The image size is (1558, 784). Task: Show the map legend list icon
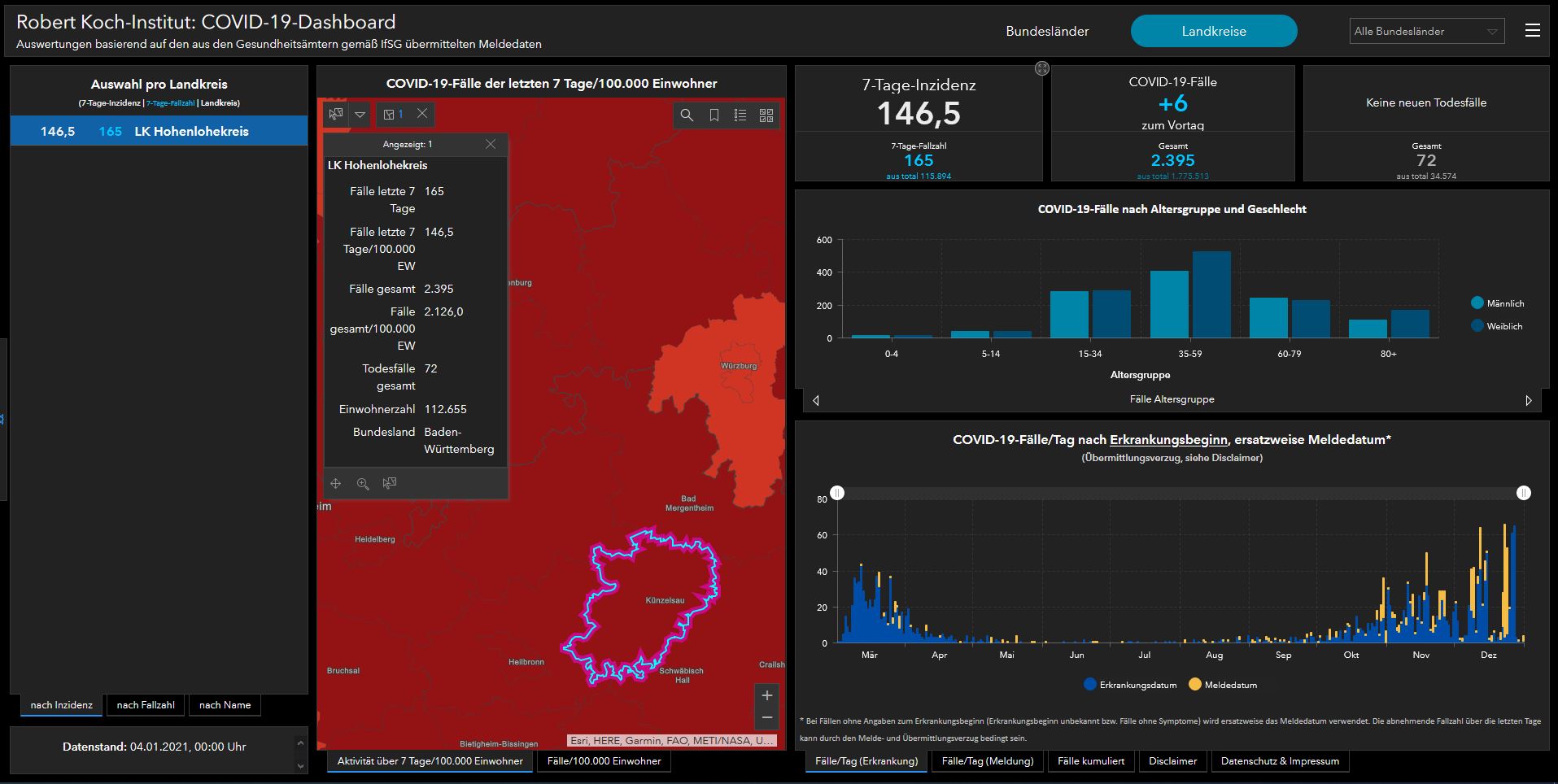tap(740, 115)
